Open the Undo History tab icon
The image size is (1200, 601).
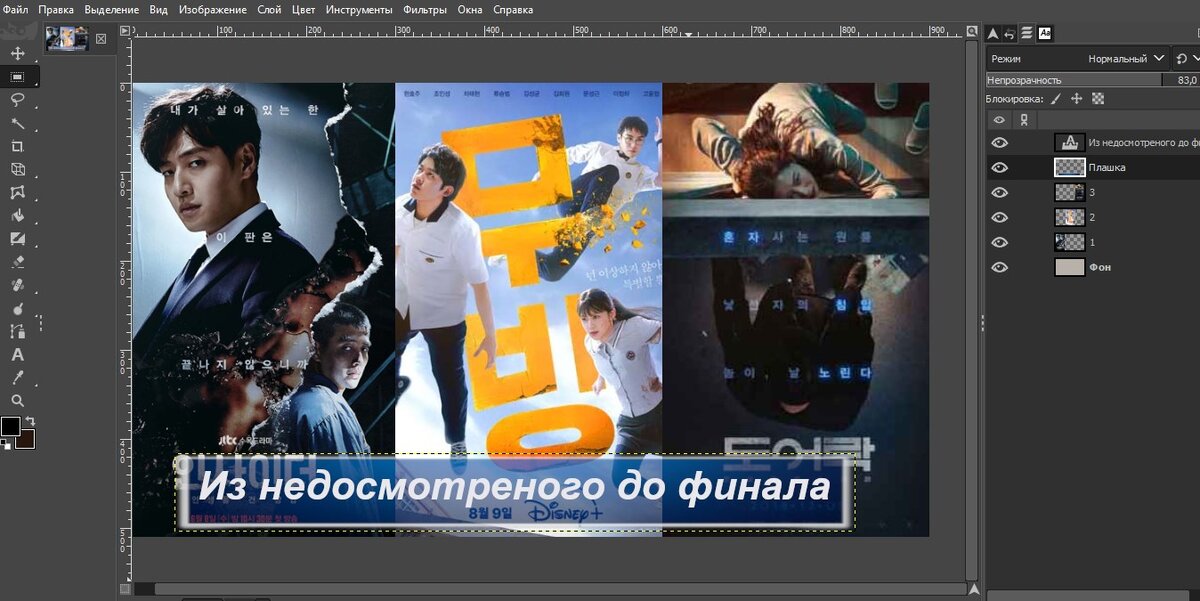coord(1010,33)
